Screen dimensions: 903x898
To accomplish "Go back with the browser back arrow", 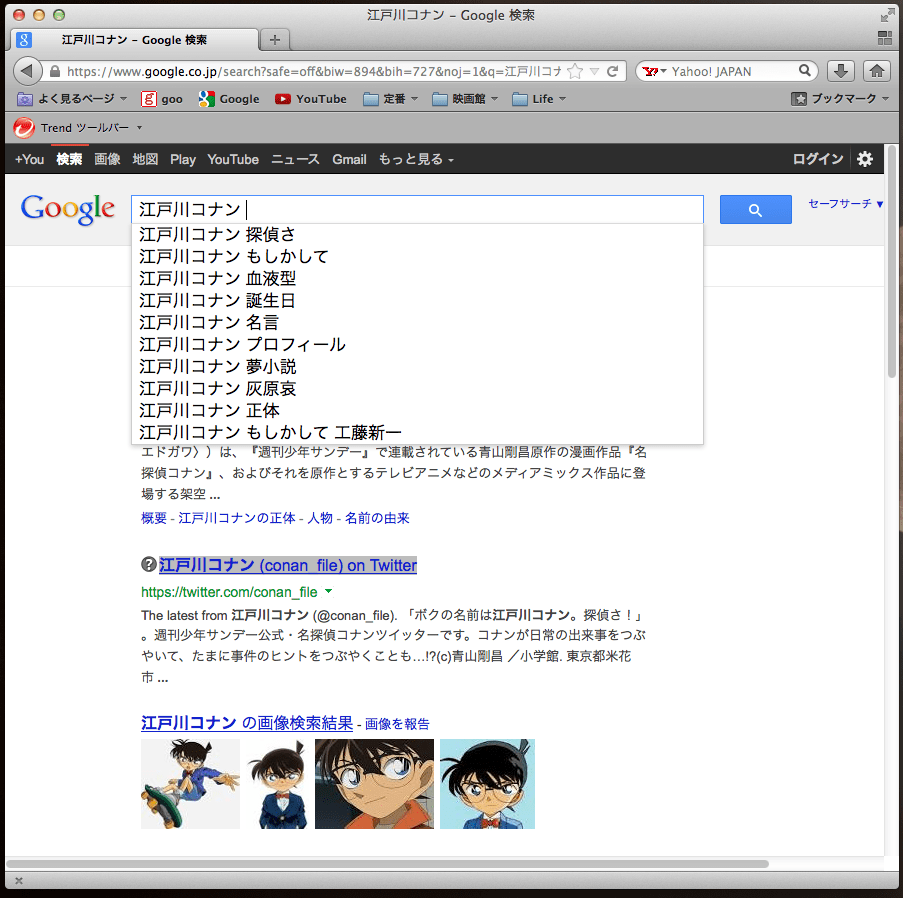I will tap(27, 71).
